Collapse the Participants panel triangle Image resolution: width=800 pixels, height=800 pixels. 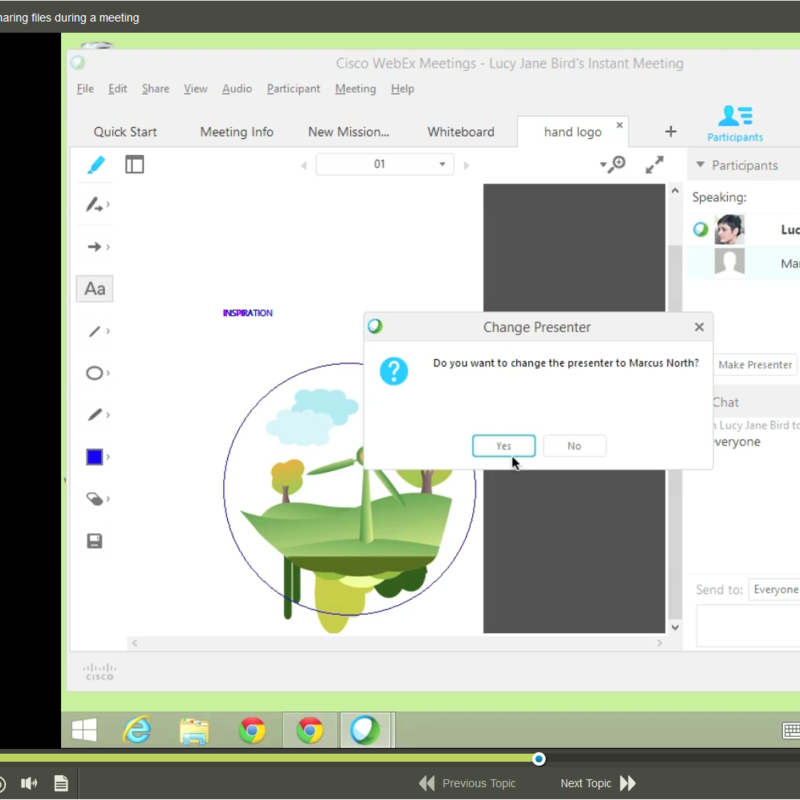[700, 164]
